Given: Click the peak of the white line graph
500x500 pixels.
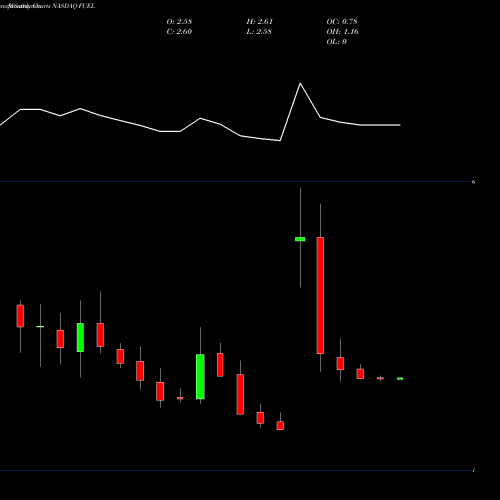Looking at the screenshot, I should coord(300,83).
